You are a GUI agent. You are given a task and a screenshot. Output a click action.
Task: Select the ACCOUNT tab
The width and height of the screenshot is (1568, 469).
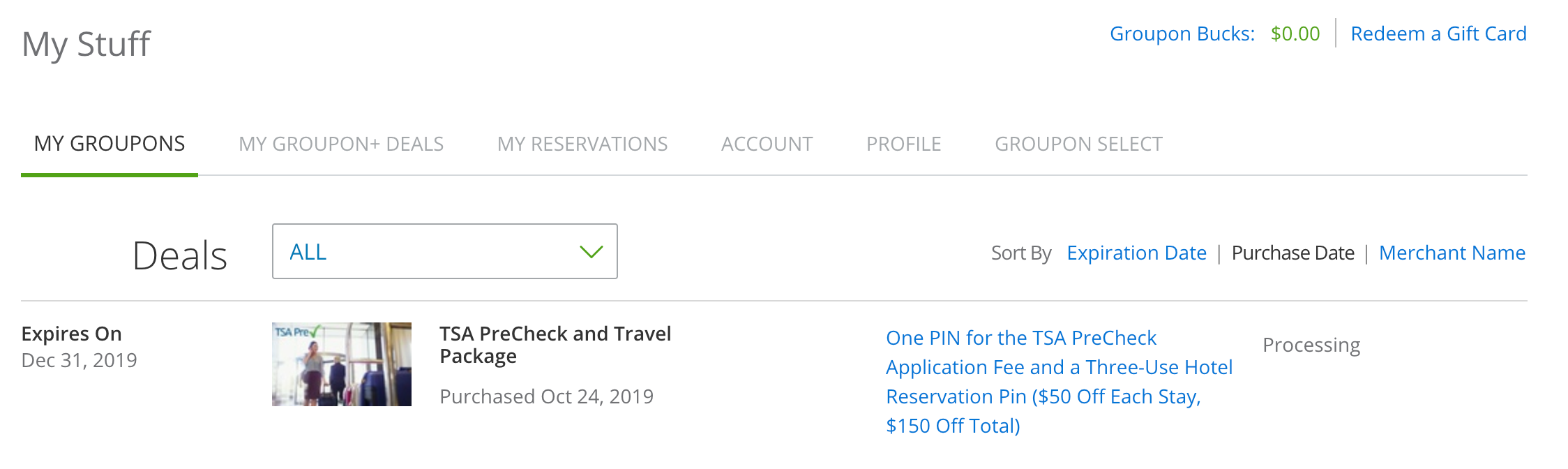pyautogui.click(x=767, y=144)
